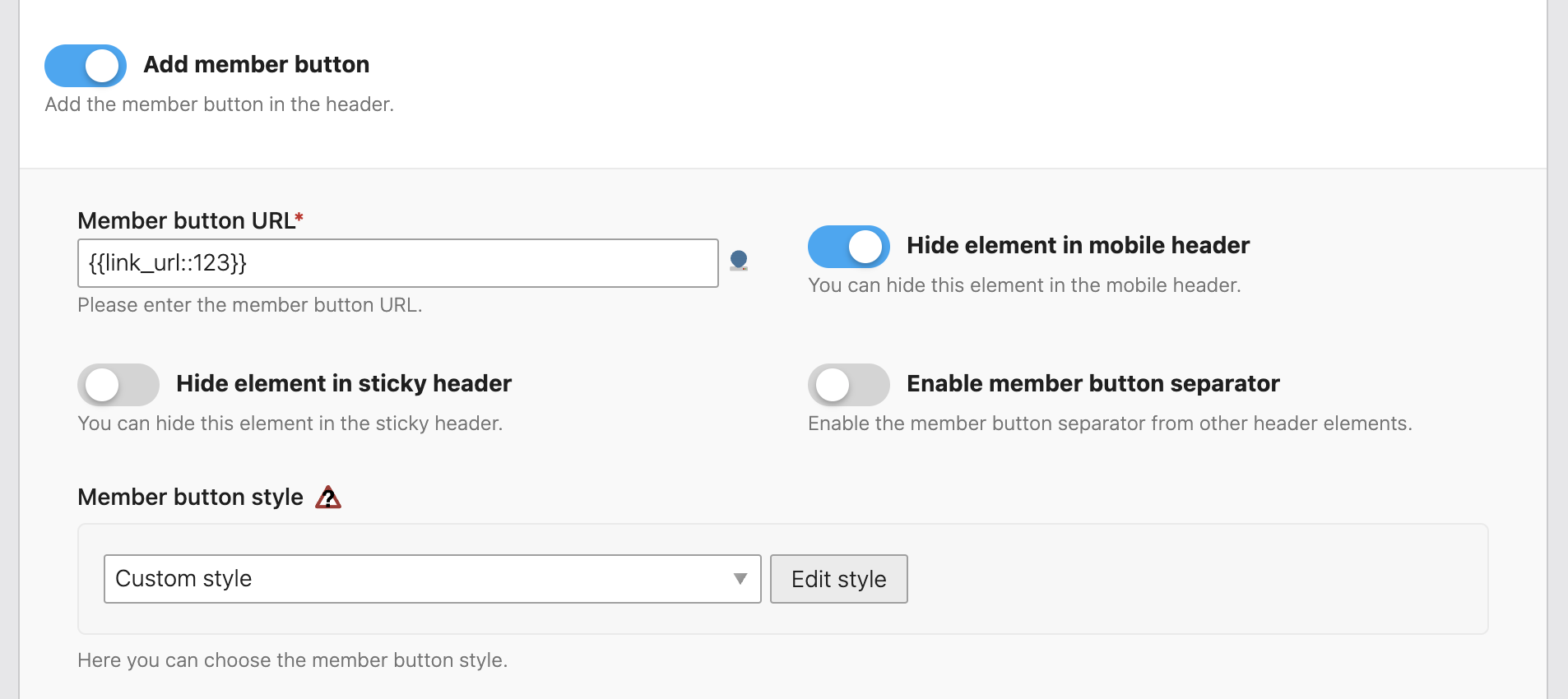Turn off the Add member button toggle

point(86,66)
